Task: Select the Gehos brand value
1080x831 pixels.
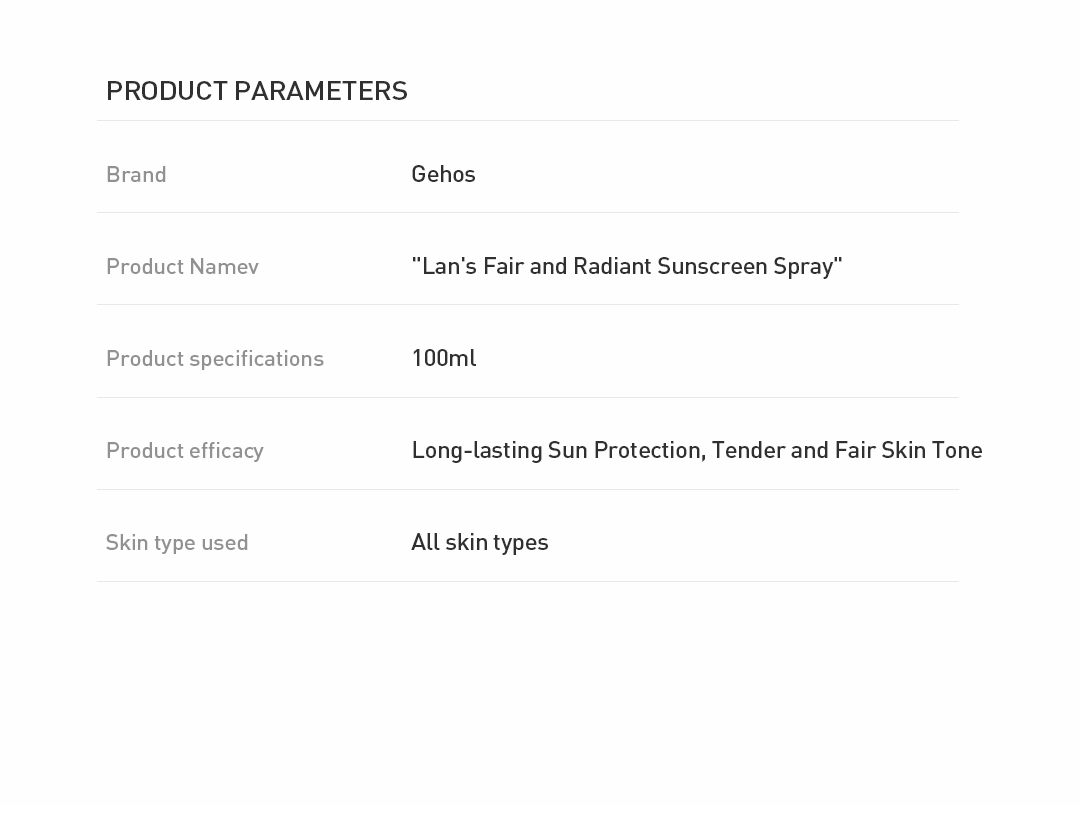Action: (443, 174)
